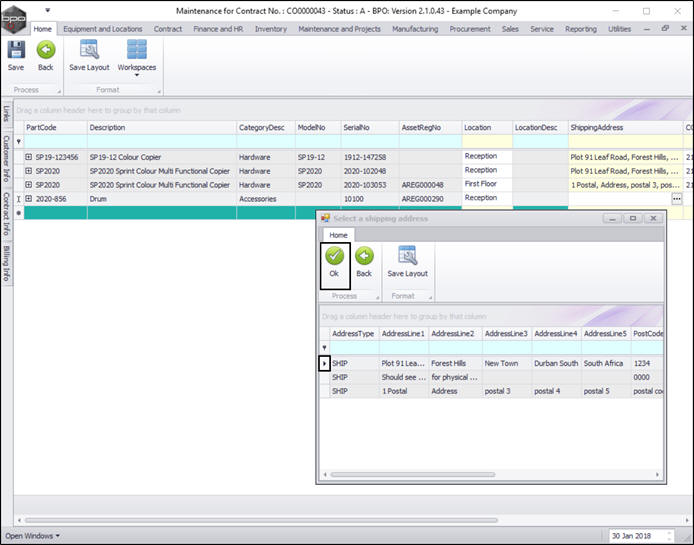Click the shipping address dialog title icon

tap(325, 218)
